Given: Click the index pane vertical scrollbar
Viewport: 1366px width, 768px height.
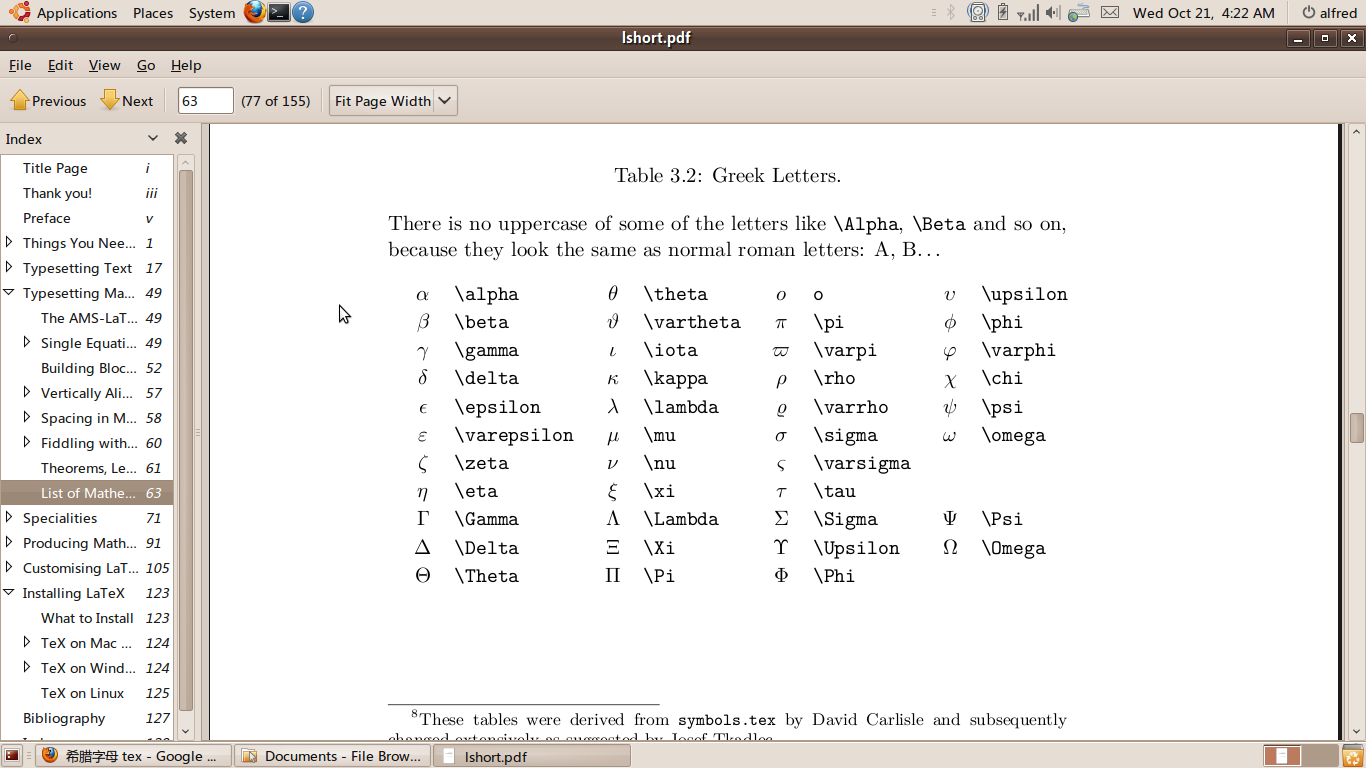Looking at the screenshot, I should click(185, 440).
